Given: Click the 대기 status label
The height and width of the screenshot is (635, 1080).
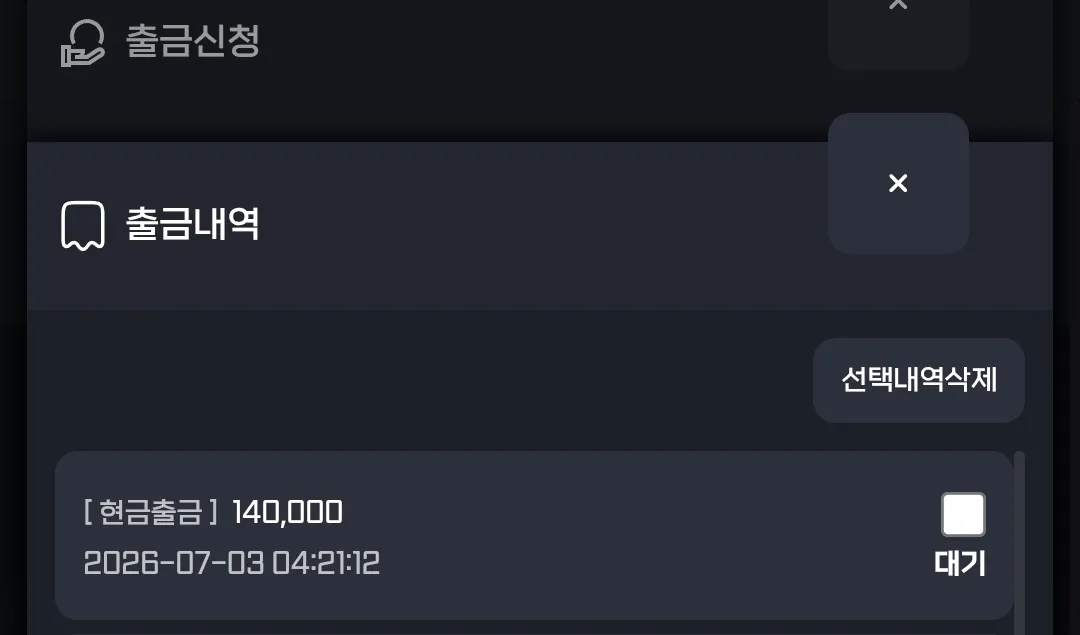Looking at the screenshot, I should coord(960,563).
